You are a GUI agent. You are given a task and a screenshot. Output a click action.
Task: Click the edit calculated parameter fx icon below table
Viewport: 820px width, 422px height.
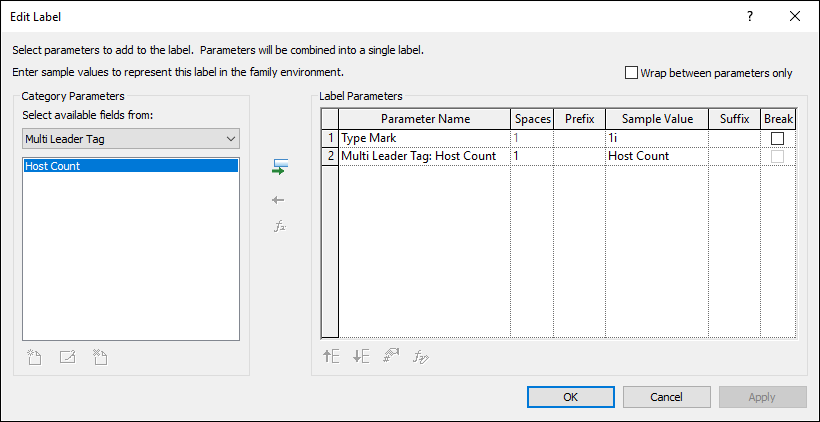point(422,355)
